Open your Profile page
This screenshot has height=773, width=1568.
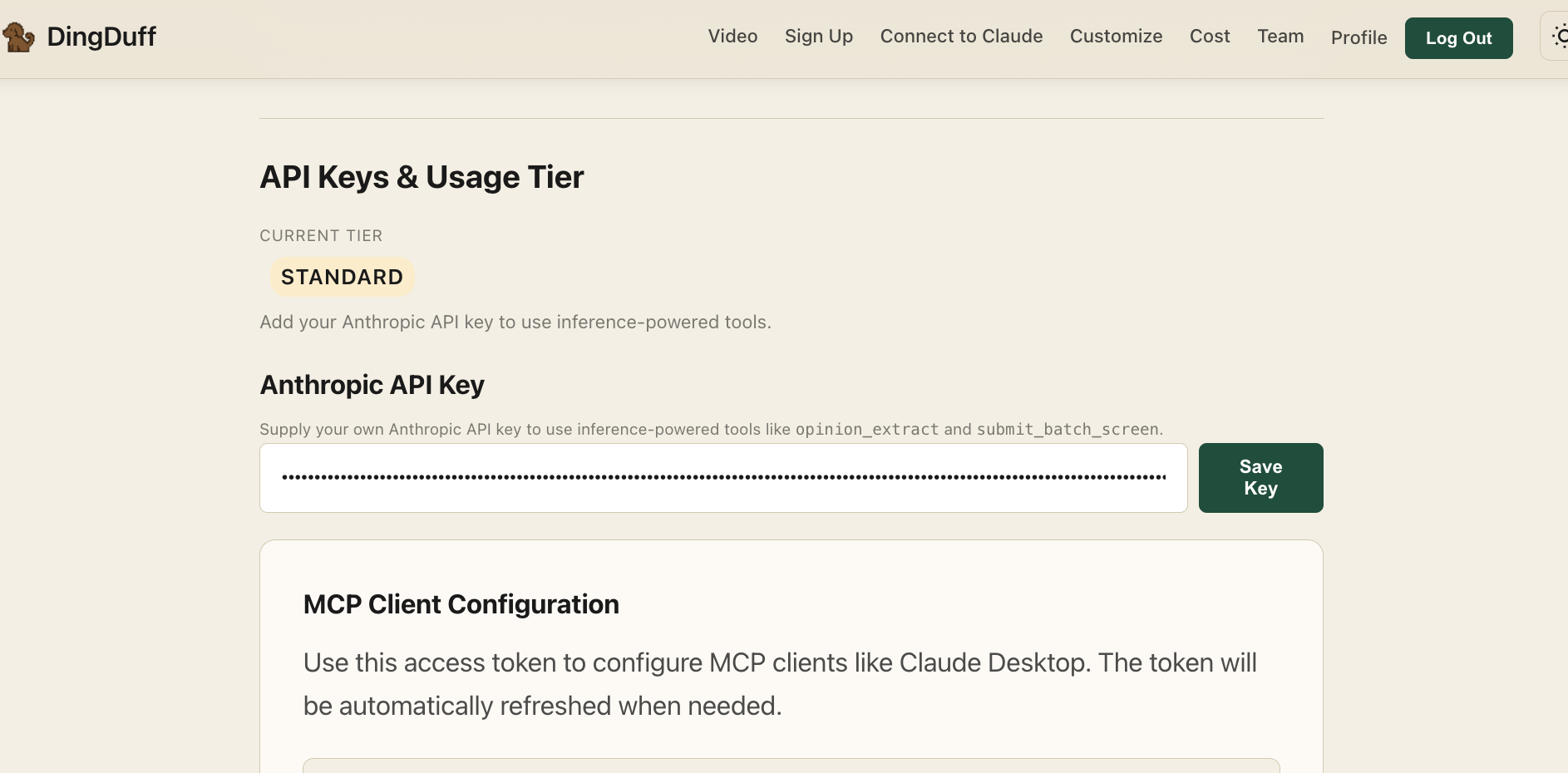(1358, 38)
